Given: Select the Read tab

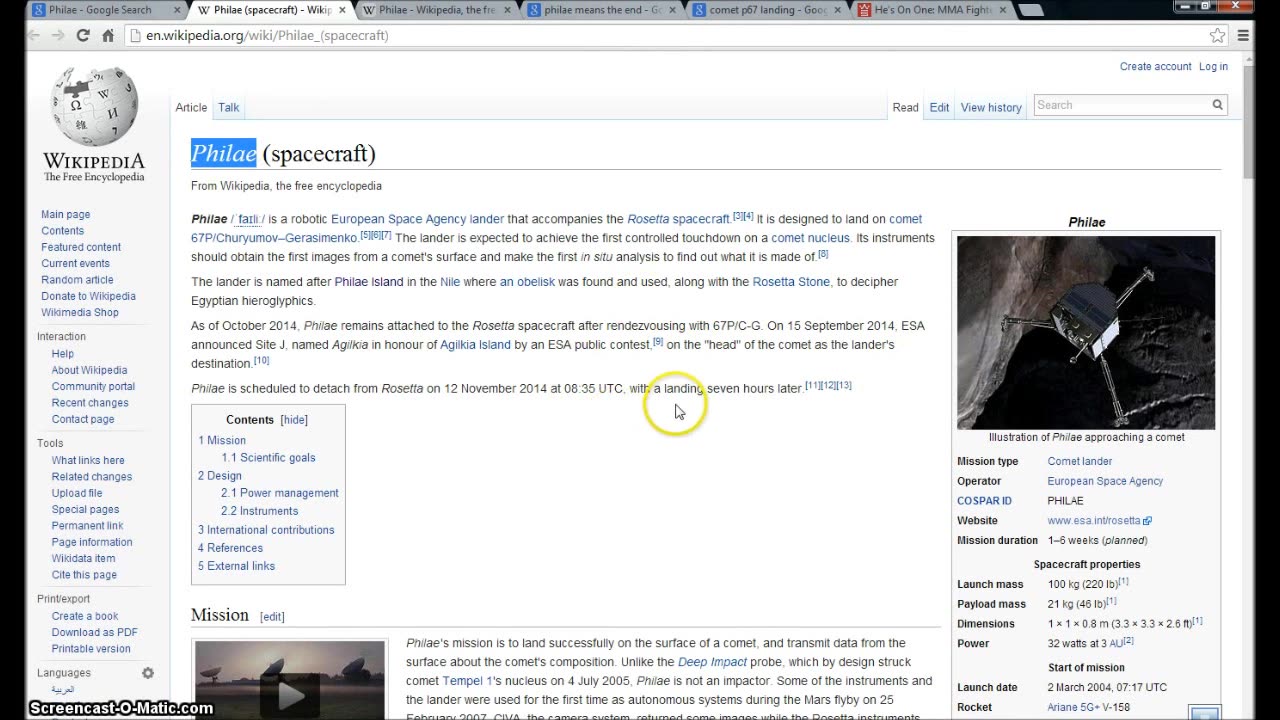Looking at the screenshot, I should coord(905,107).
